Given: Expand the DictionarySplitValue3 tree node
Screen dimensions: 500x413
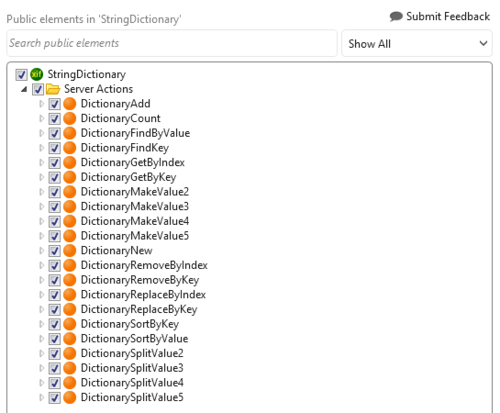Looking at the screenshot, I should click(x=41, y=368).
